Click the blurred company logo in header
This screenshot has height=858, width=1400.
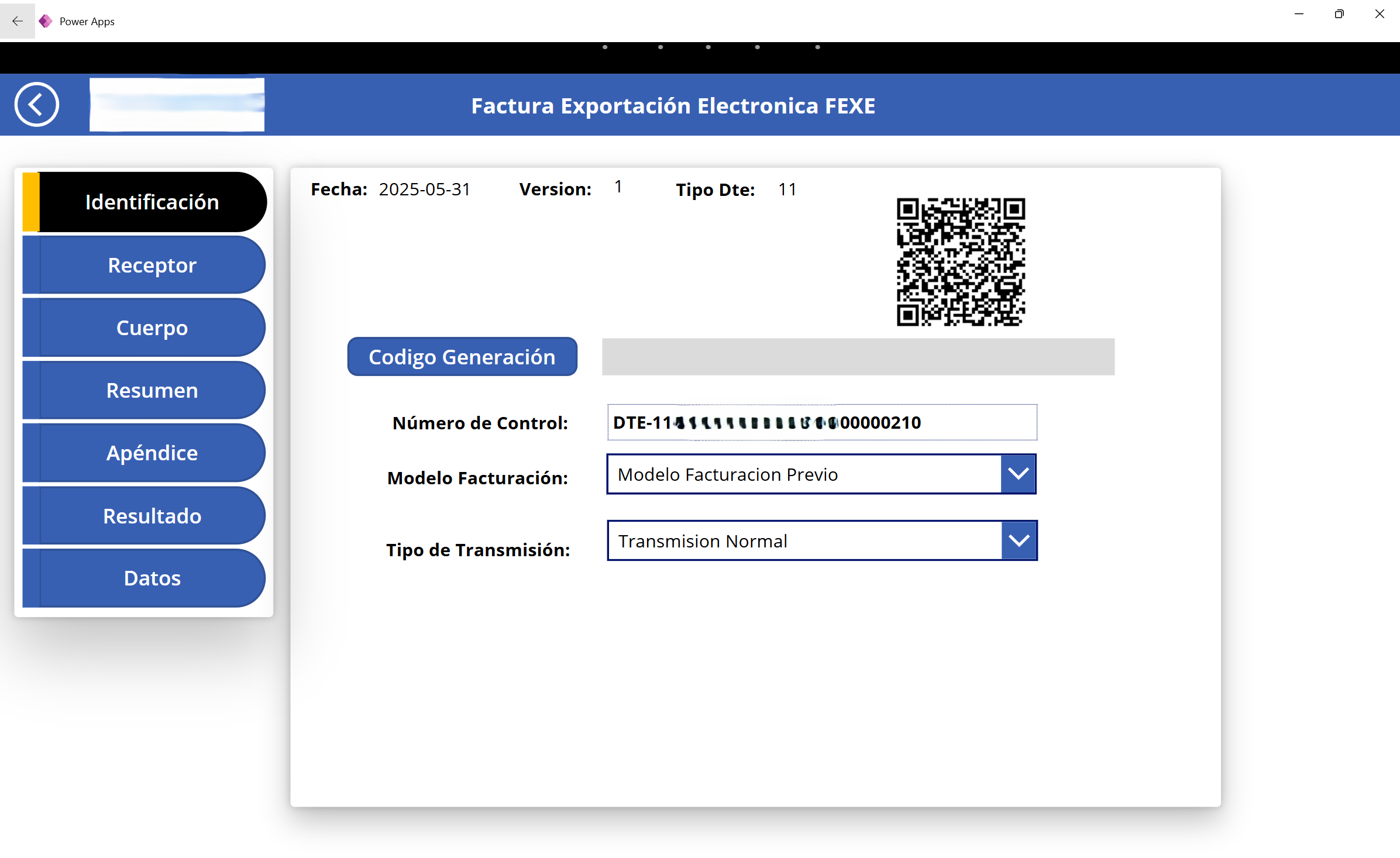click(x=177, y=105)
